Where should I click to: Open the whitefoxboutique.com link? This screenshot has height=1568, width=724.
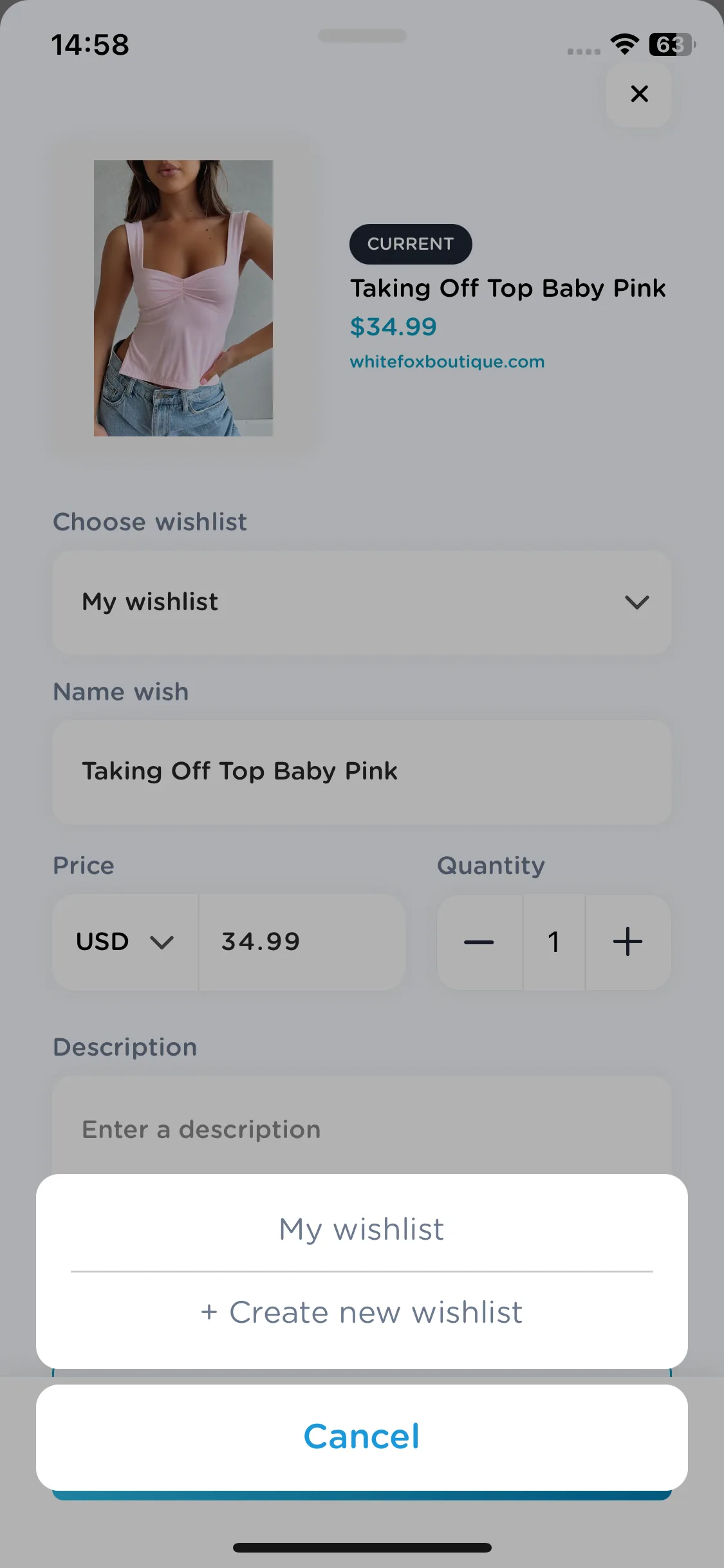[x=447, y=362]
